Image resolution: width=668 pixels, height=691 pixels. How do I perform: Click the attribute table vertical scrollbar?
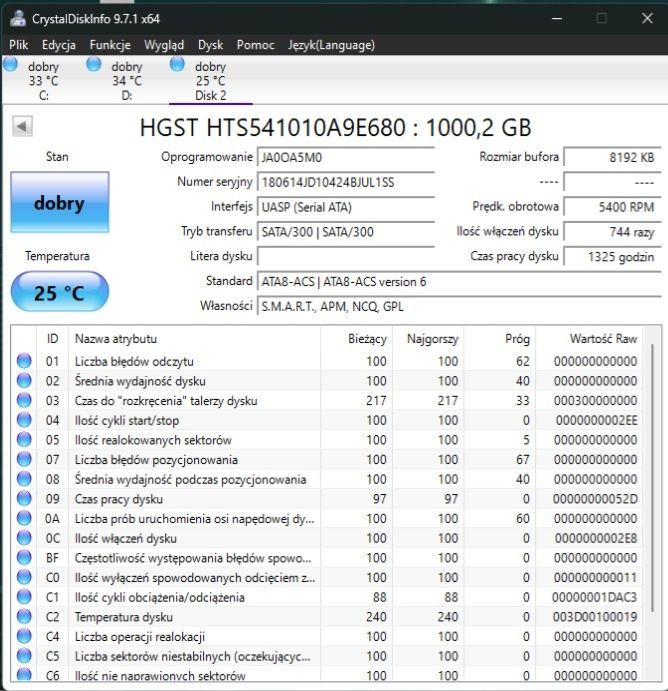pyautogui.click(x=652, y=478)
